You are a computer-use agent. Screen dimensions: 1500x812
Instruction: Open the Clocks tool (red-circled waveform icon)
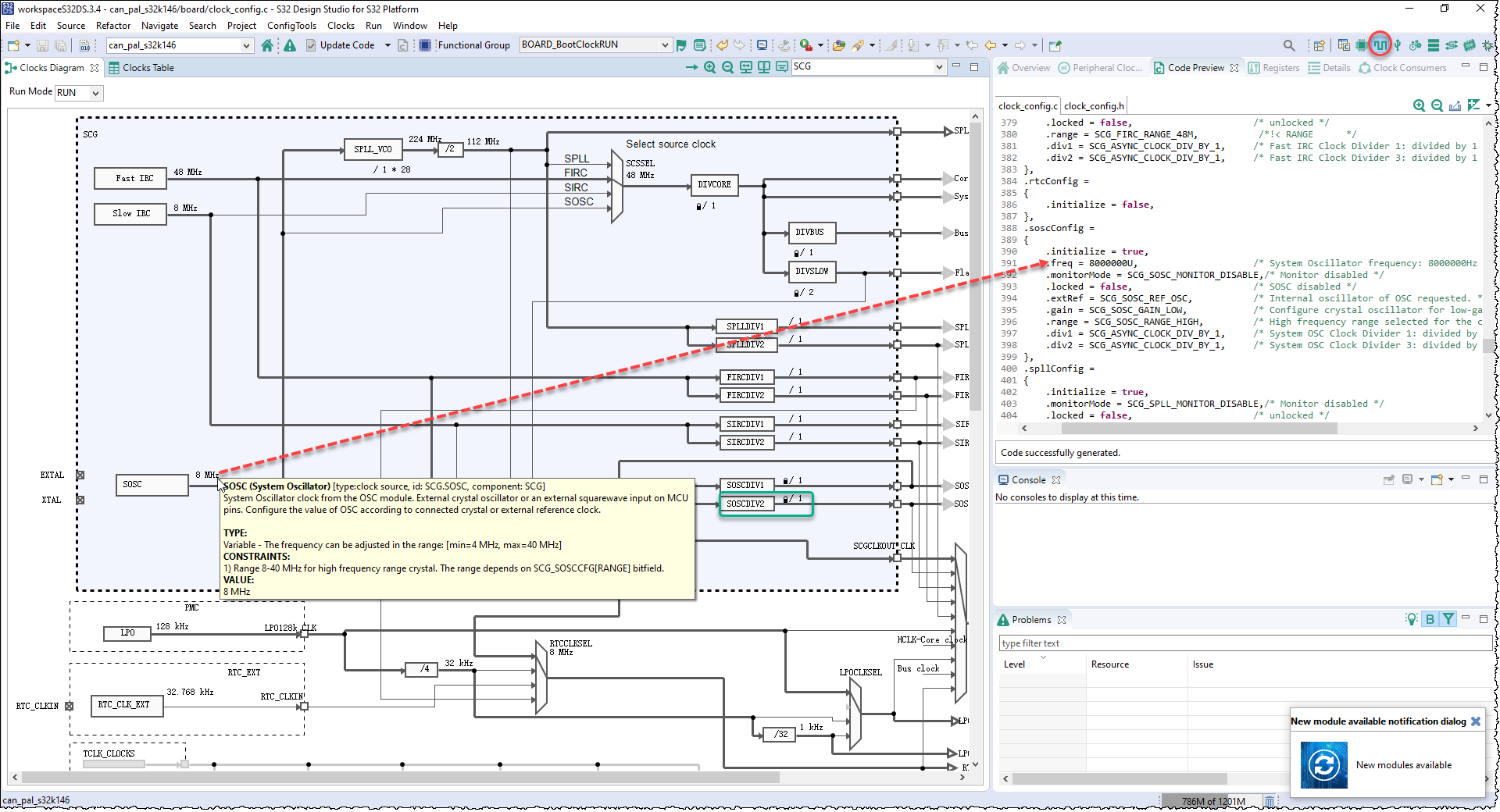(x=1380, y=45)
